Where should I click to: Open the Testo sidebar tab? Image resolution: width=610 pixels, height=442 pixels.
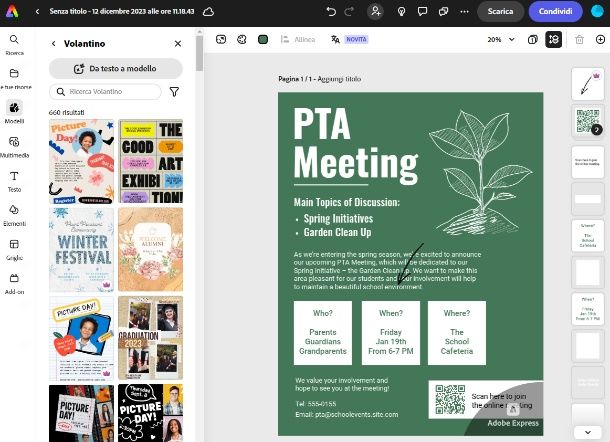[x=14, y=181]
